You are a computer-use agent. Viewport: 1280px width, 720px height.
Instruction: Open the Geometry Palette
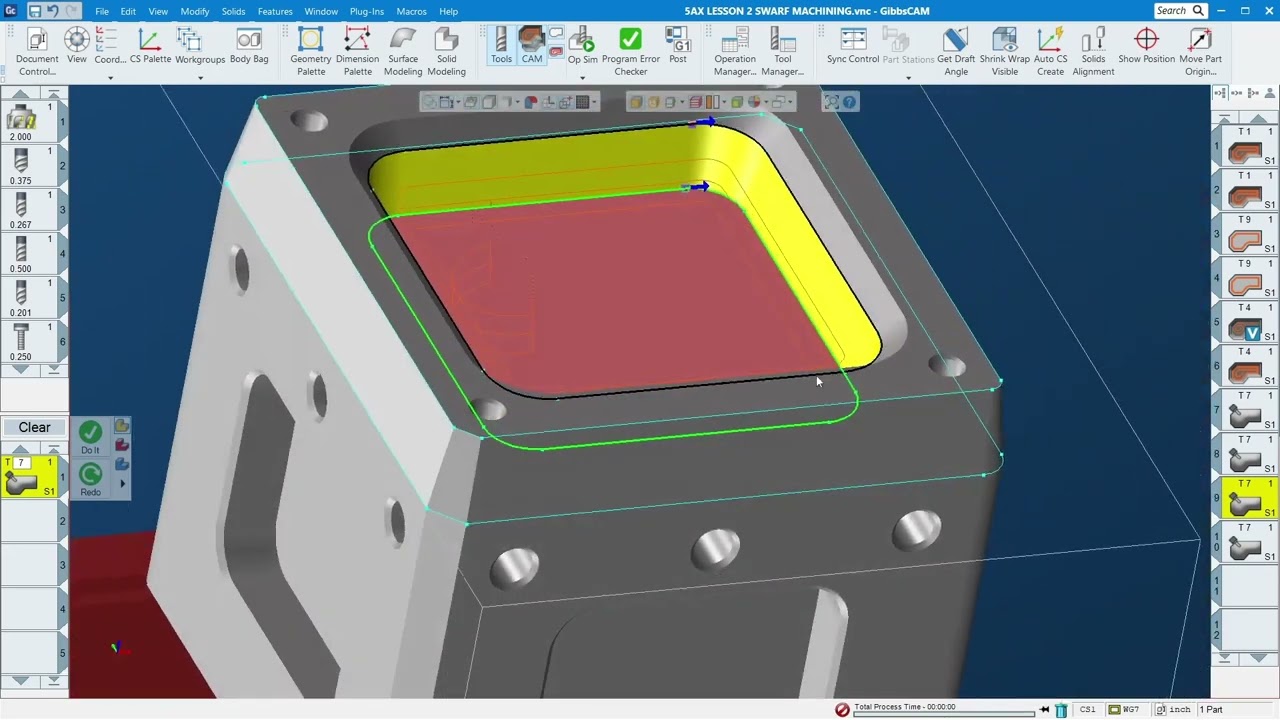[311, 52]
